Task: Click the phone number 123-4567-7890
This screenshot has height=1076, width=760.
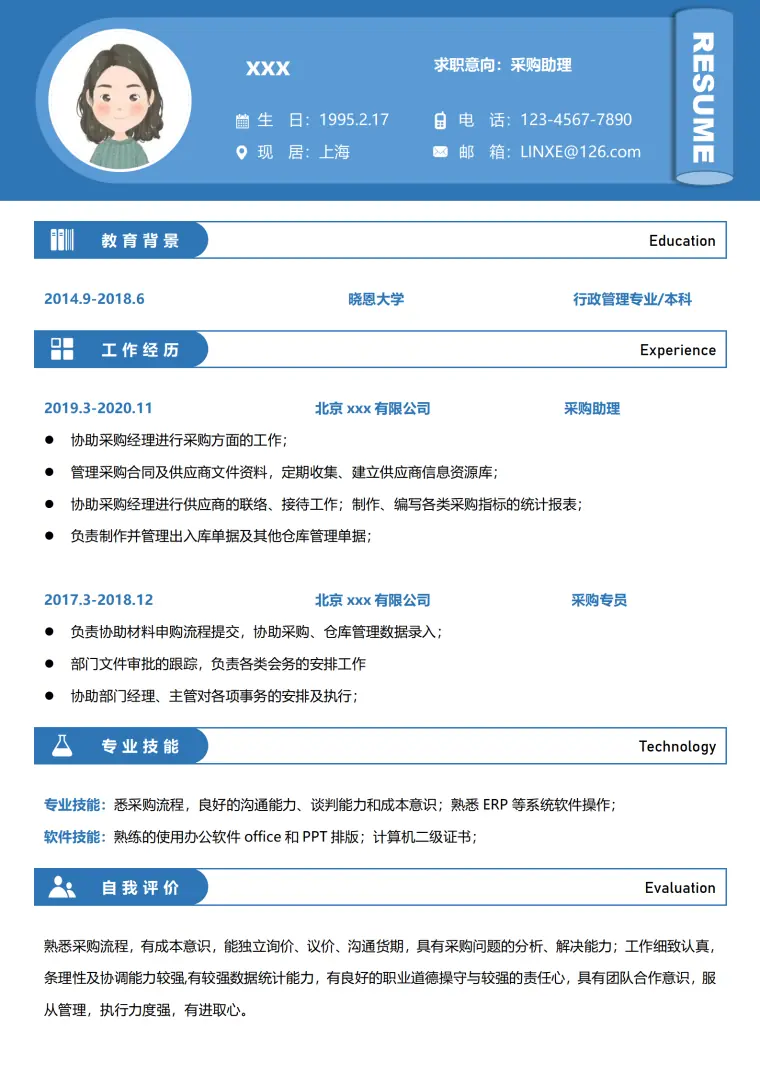Action: 576,119
